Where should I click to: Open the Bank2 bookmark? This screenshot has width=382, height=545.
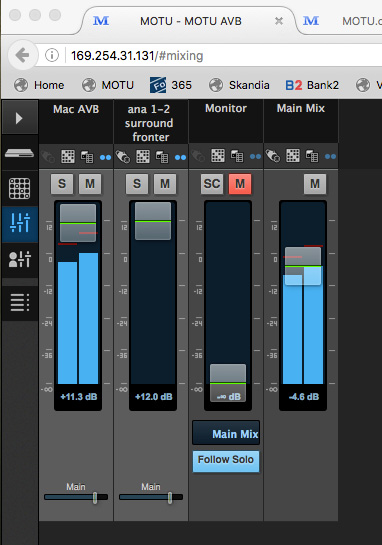click(312, 85)
